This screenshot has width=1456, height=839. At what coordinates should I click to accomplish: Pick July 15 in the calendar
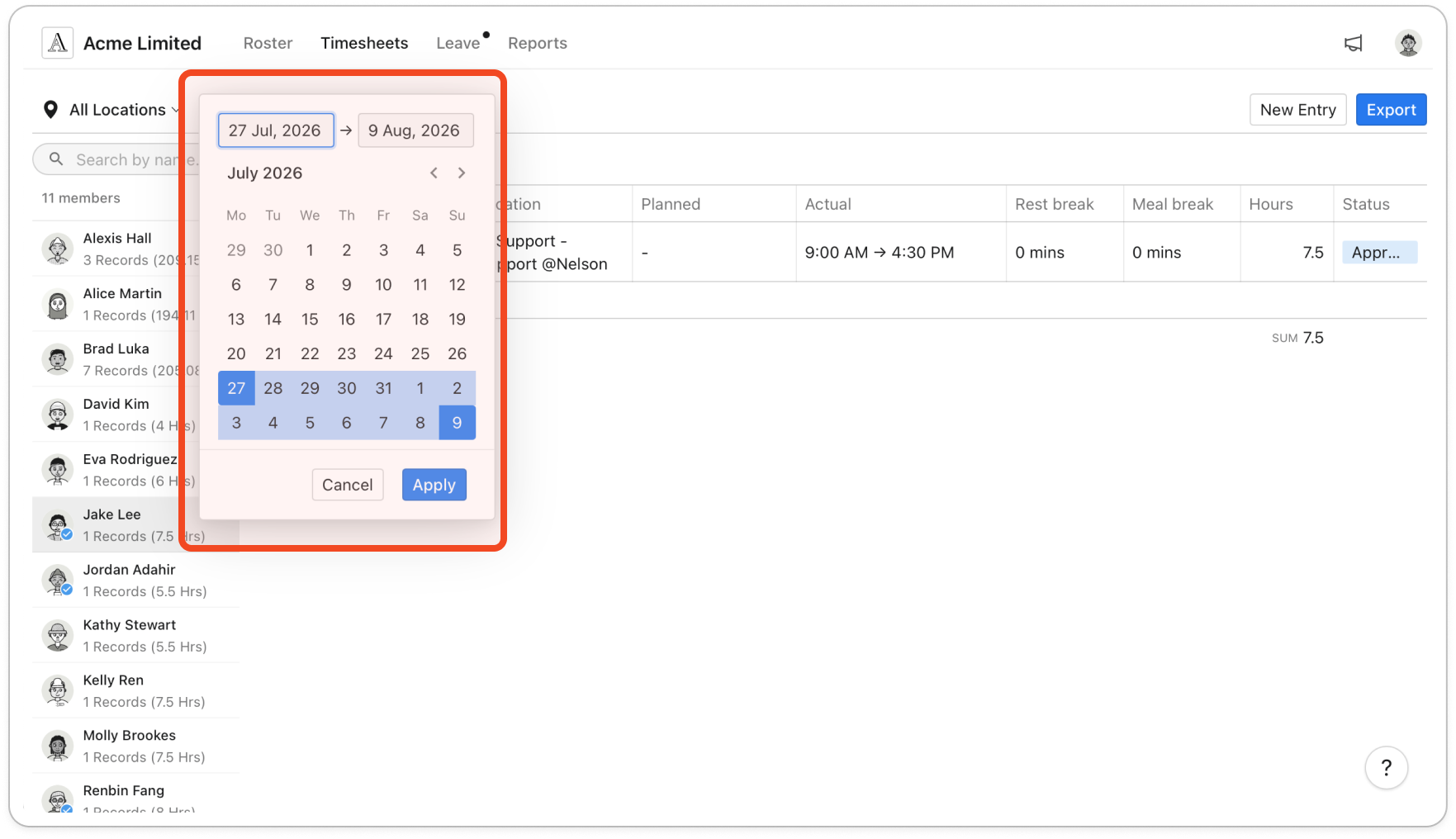(x=310, y=319)
